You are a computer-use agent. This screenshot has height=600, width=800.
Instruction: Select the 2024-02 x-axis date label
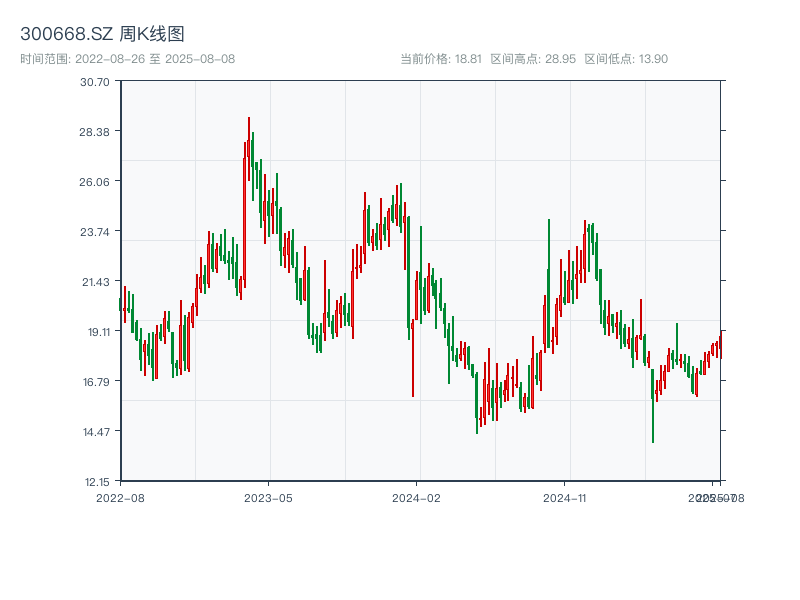click(416, 497)
